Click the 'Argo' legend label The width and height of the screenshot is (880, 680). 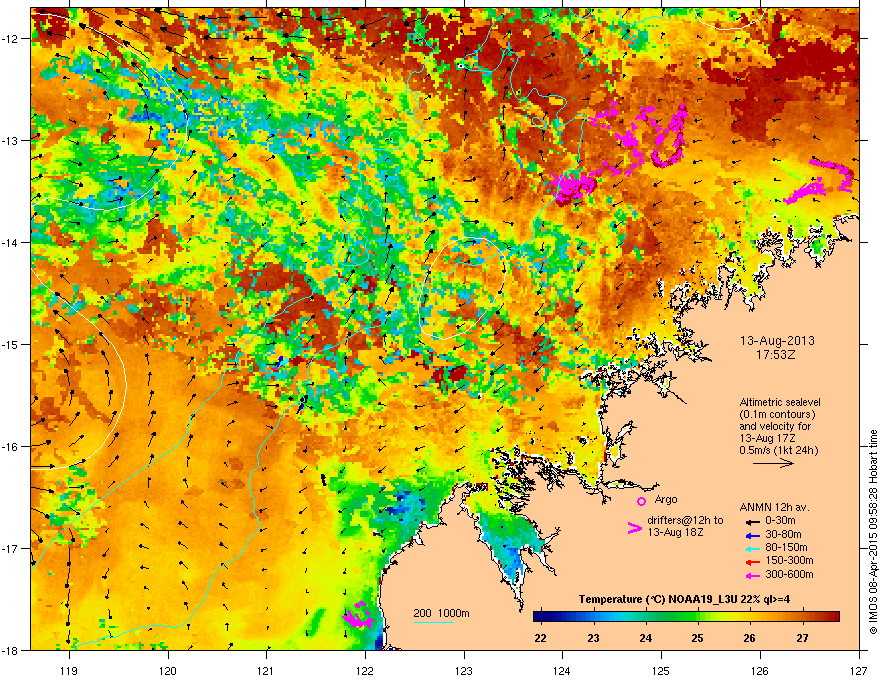click(x=666, y=499)
